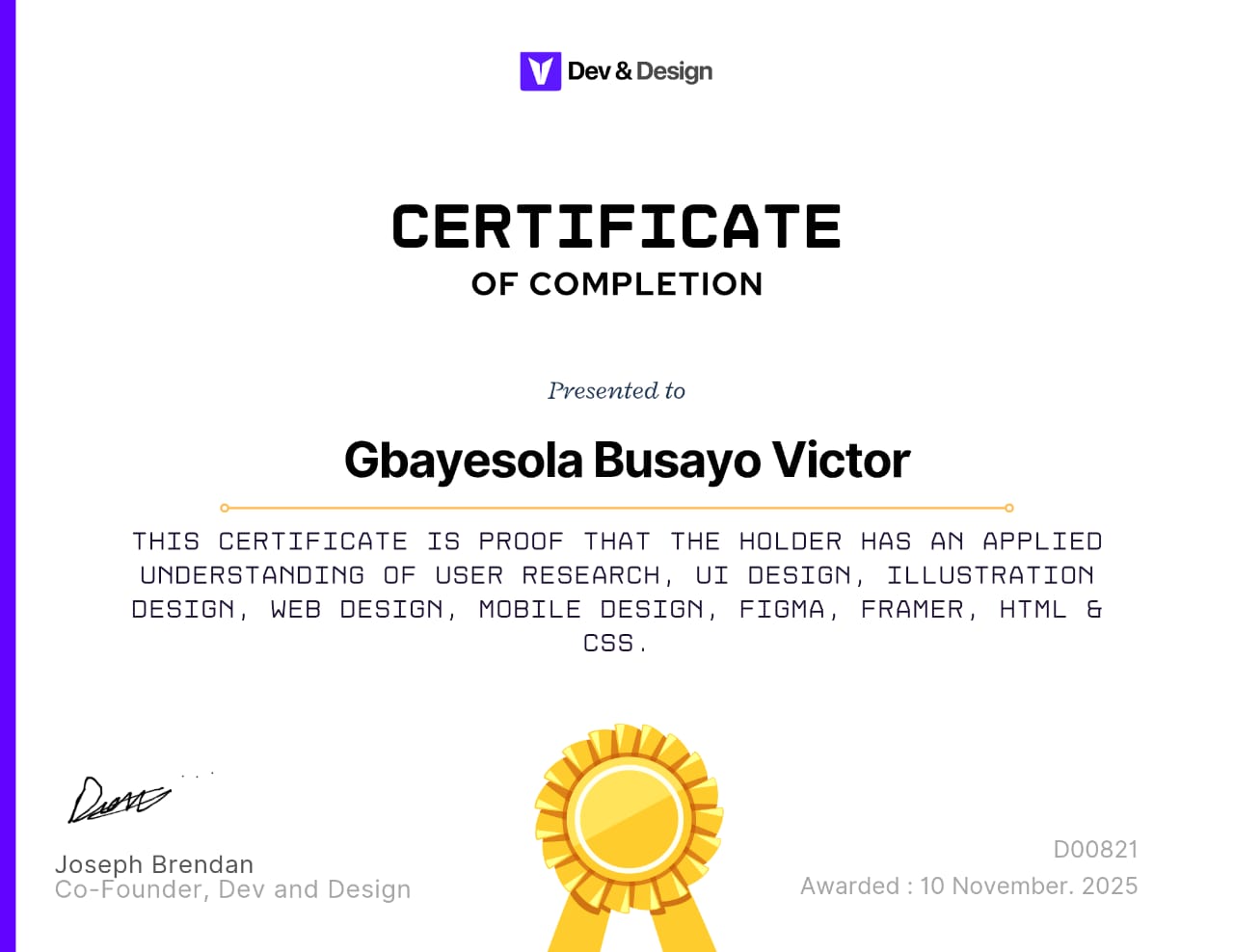Image resolution: width=1234 pixels, height=952 pixels.
Task: Click the signatory name Joseph Brendan
Action: (154, 864)
